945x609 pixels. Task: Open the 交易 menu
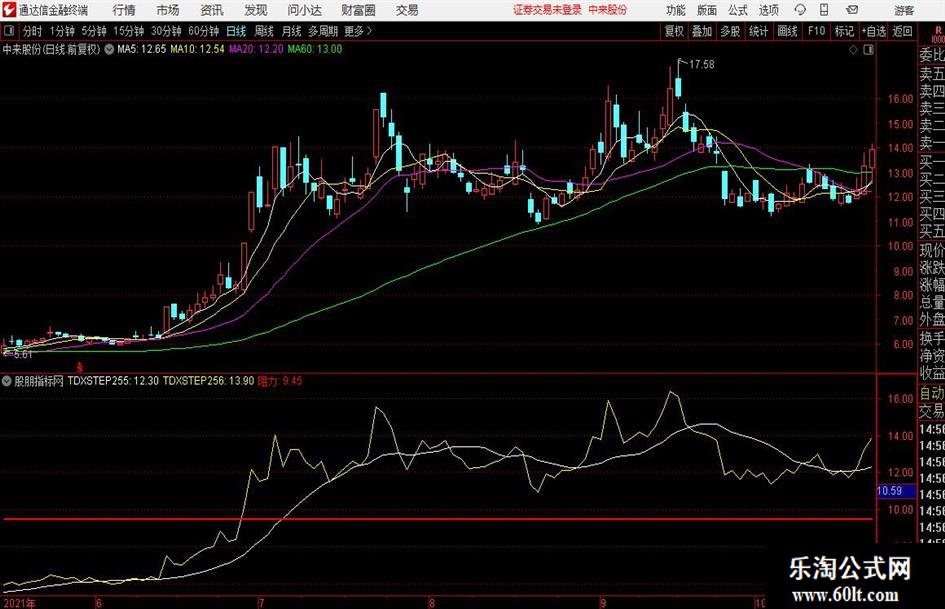(407, 10)
